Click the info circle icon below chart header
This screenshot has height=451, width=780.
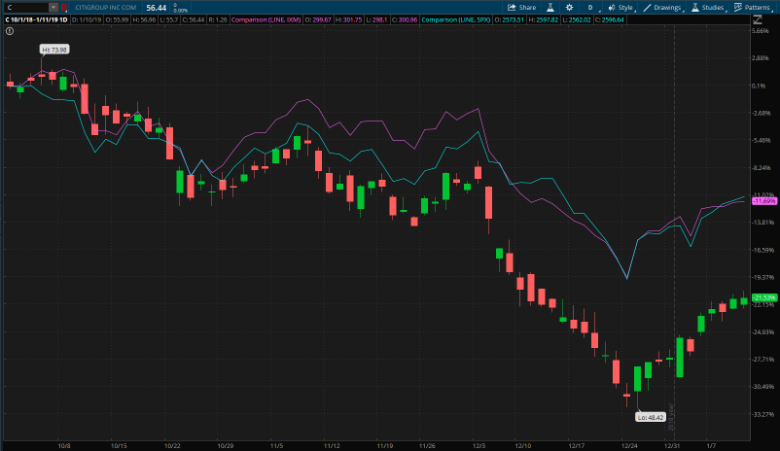point(9,31)
